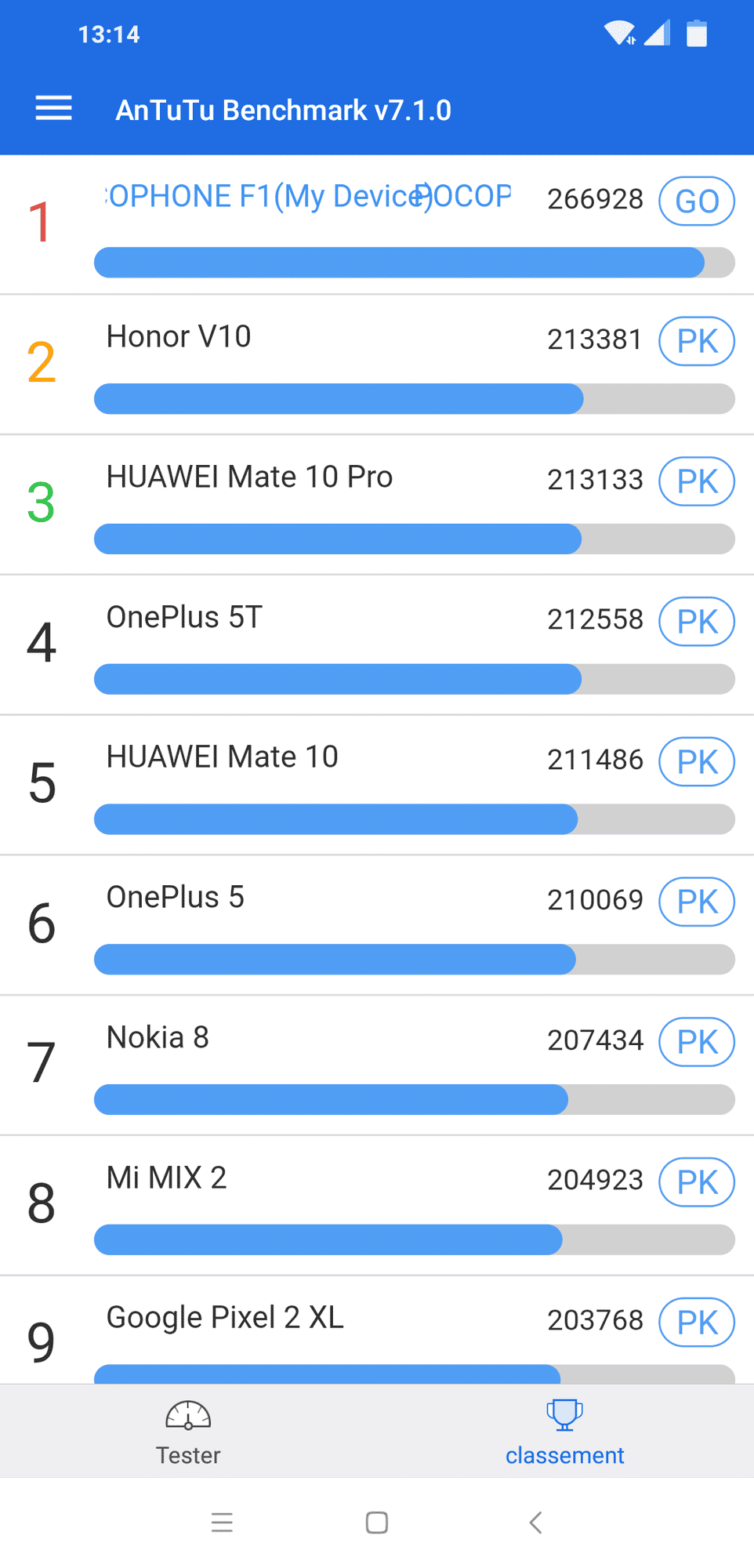Tap the battery status icon

click(697, 34)
